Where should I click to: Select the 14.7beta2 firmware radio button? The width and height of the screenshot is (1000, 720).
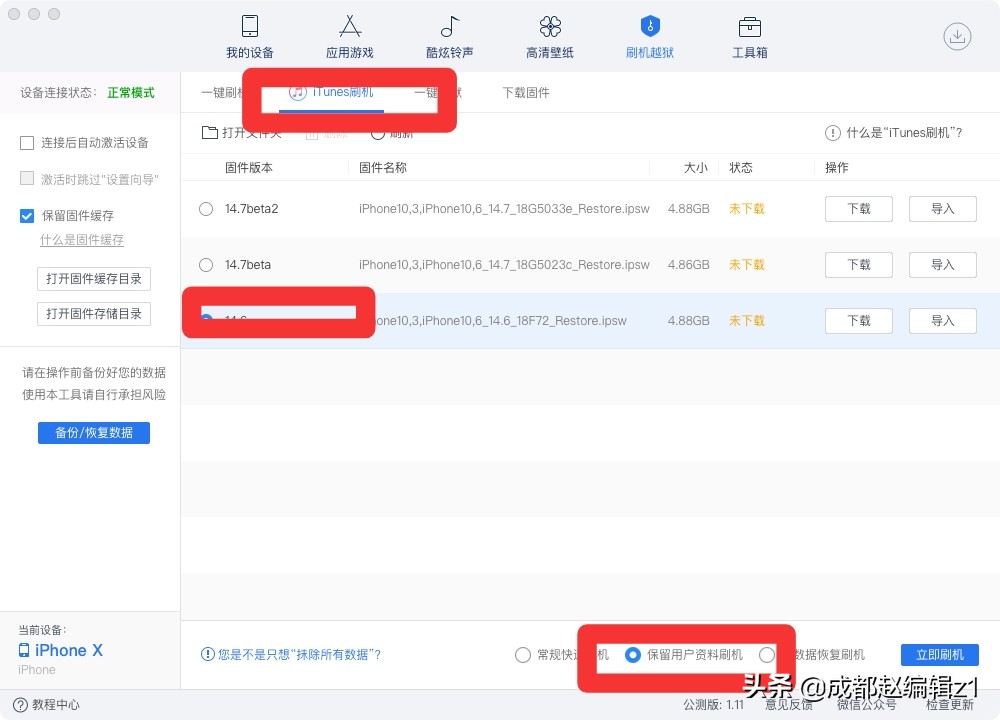206,209
